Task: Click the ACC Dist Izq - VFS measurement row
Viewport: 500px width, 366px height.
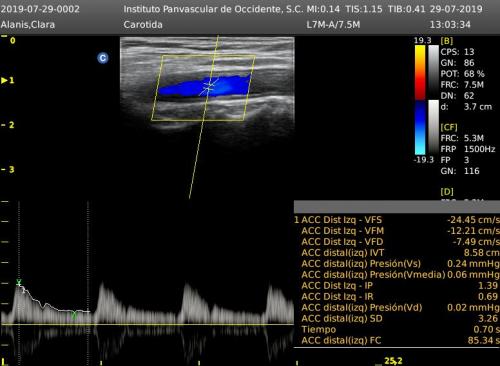Action: (397, 220)
